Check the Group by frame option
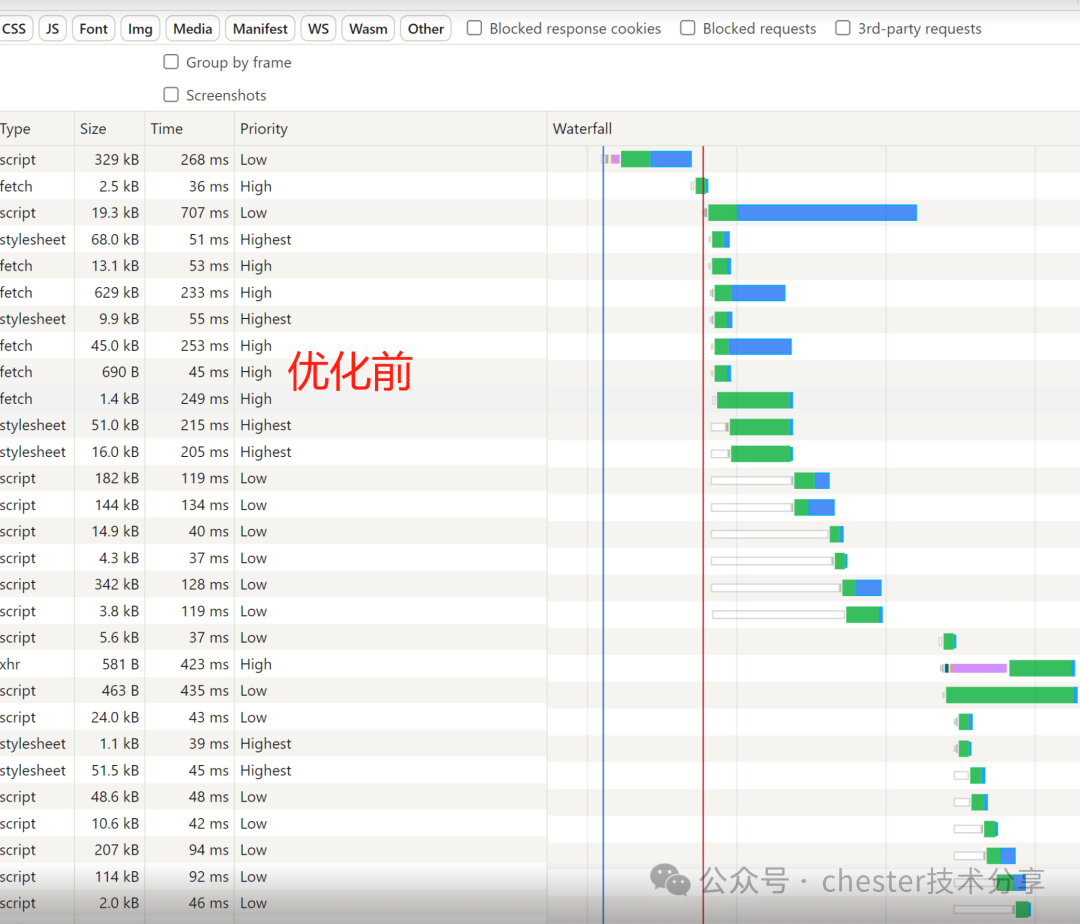This screenshot has width=1080, height=924. point(171,62)
